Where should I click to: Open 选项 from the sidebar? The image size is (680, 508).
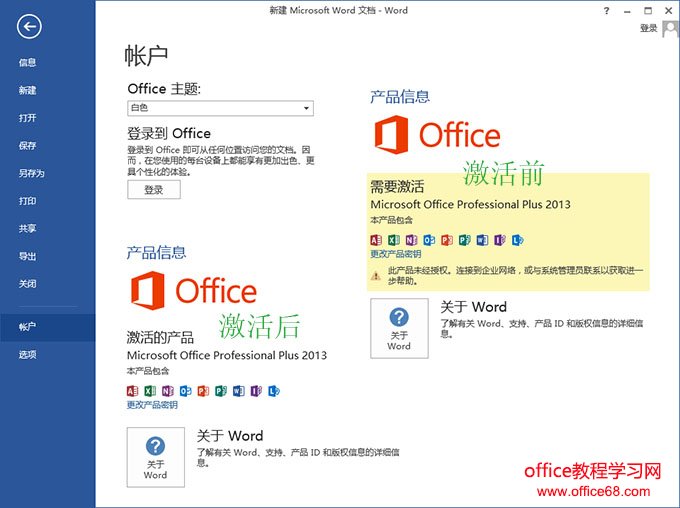tap(27, 355)
